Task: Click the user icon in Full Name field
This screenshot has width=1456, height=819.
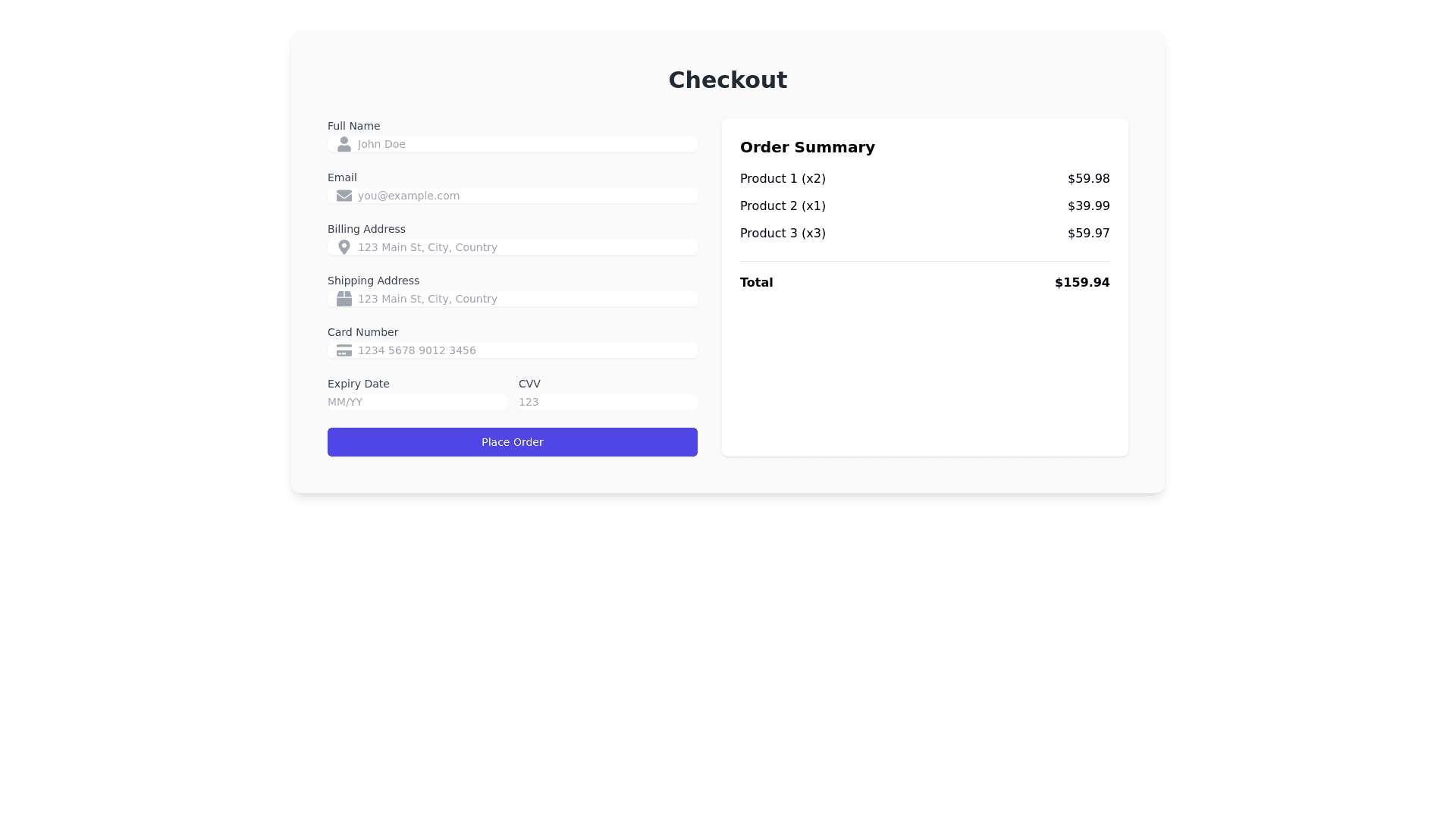Action: click(x=344, y=144)
